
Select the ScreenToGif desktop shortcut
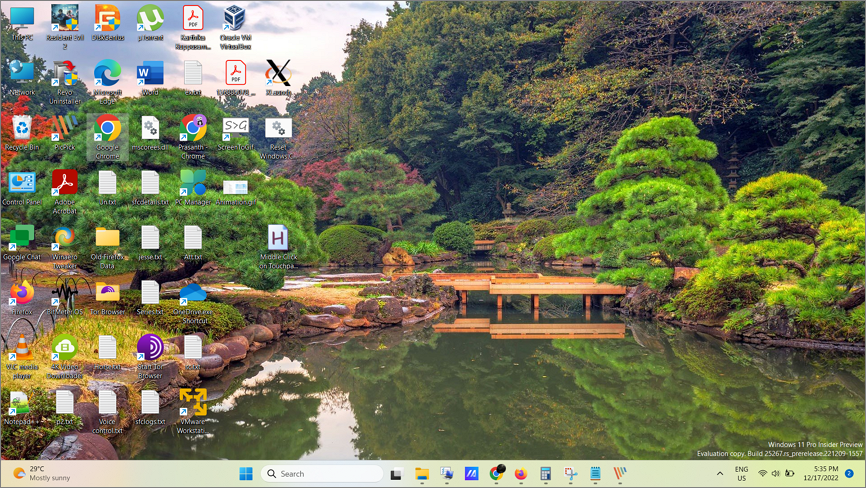tap(235, 133)
